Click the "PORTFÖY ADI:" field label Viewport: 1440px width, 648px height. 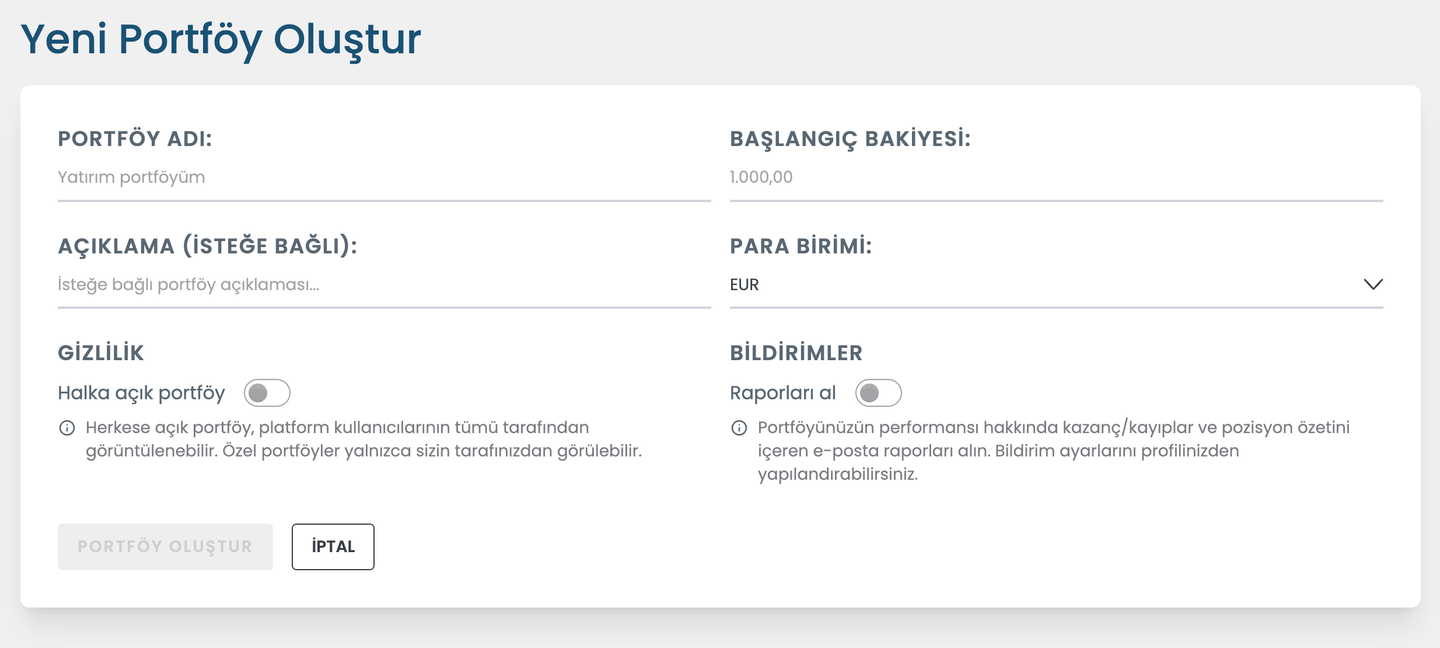[135, 139]
